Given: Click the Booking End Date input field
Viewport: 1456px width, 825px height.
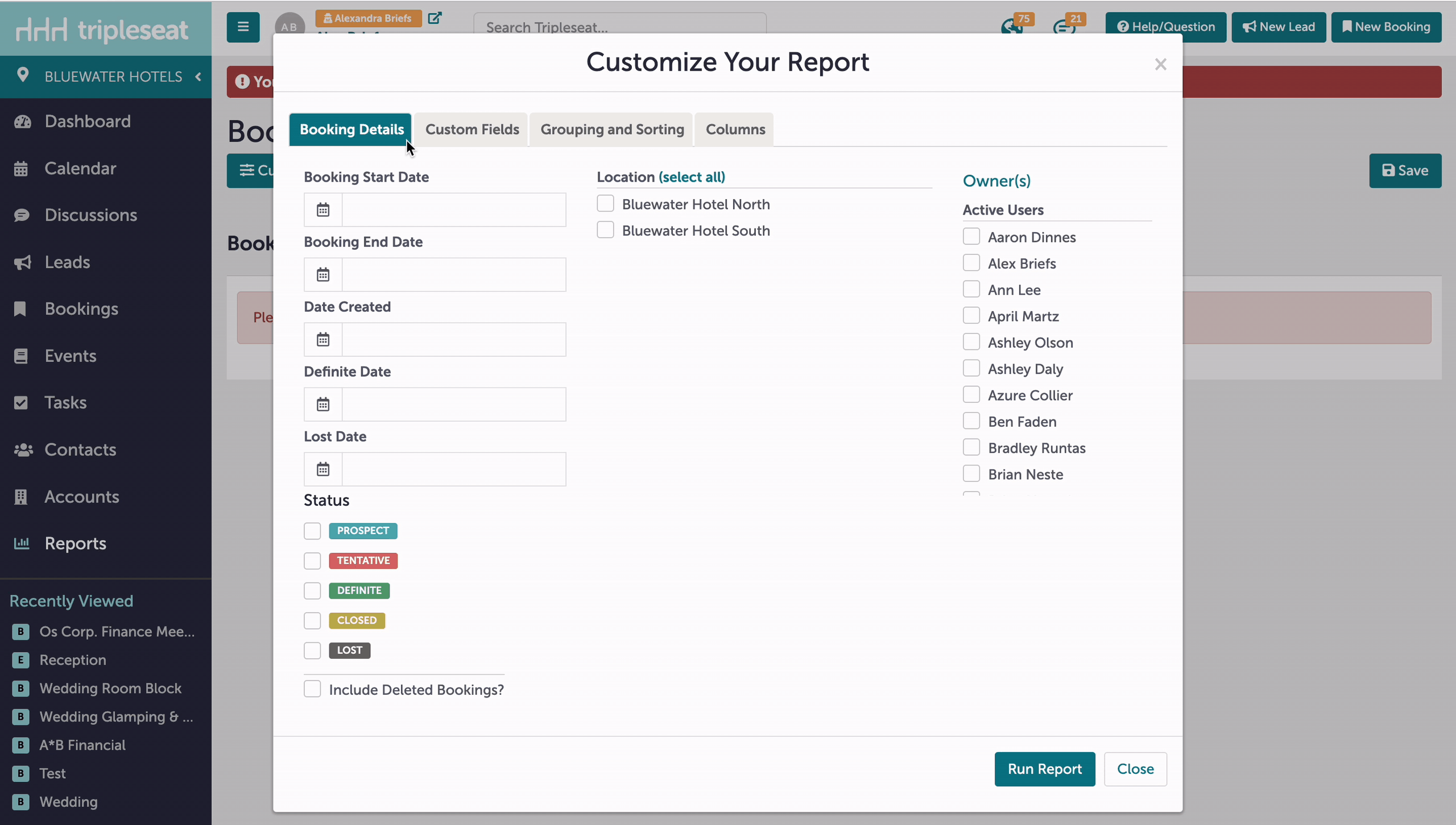Looking at the screenshot, I should click(454, 275).
